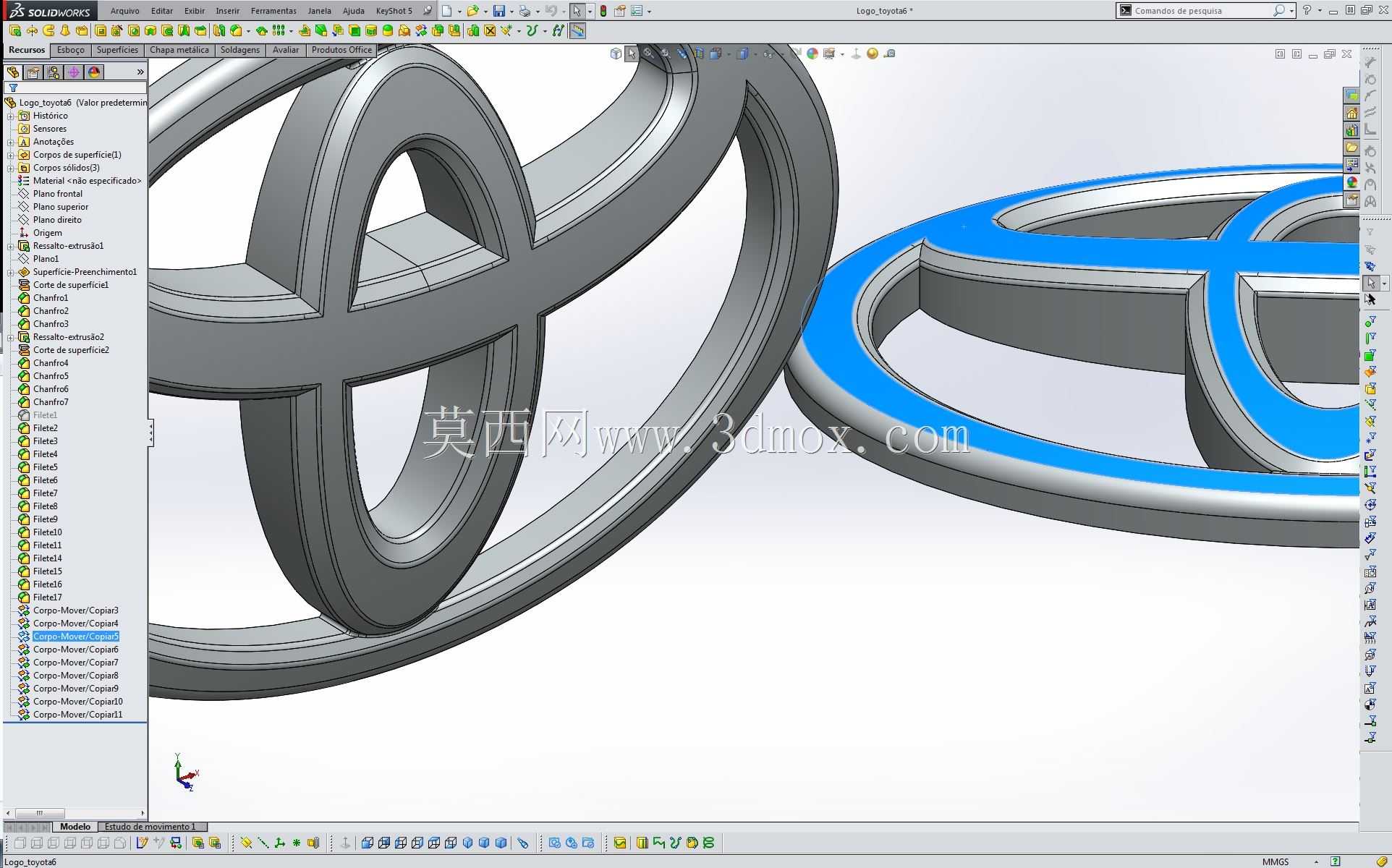The image size is (1392, 868).
Task: Click the Open folder icon
Action: (x=472, y=11)
